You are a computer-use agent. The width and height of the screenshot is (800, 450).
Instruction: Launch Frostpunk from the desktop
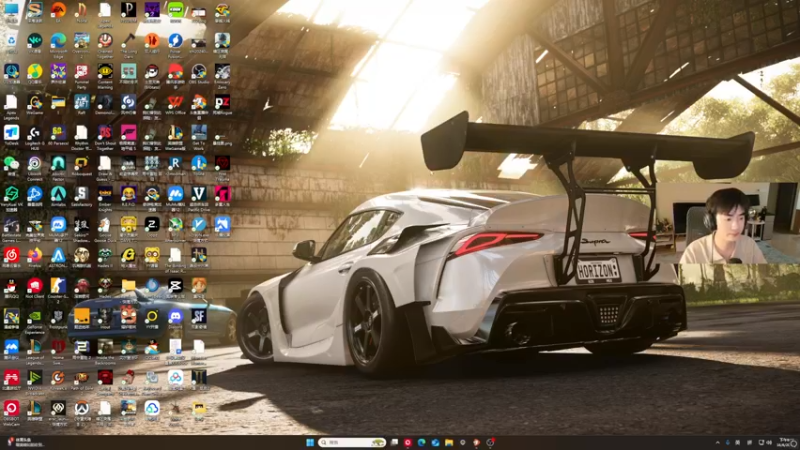(x=58, y=317)
